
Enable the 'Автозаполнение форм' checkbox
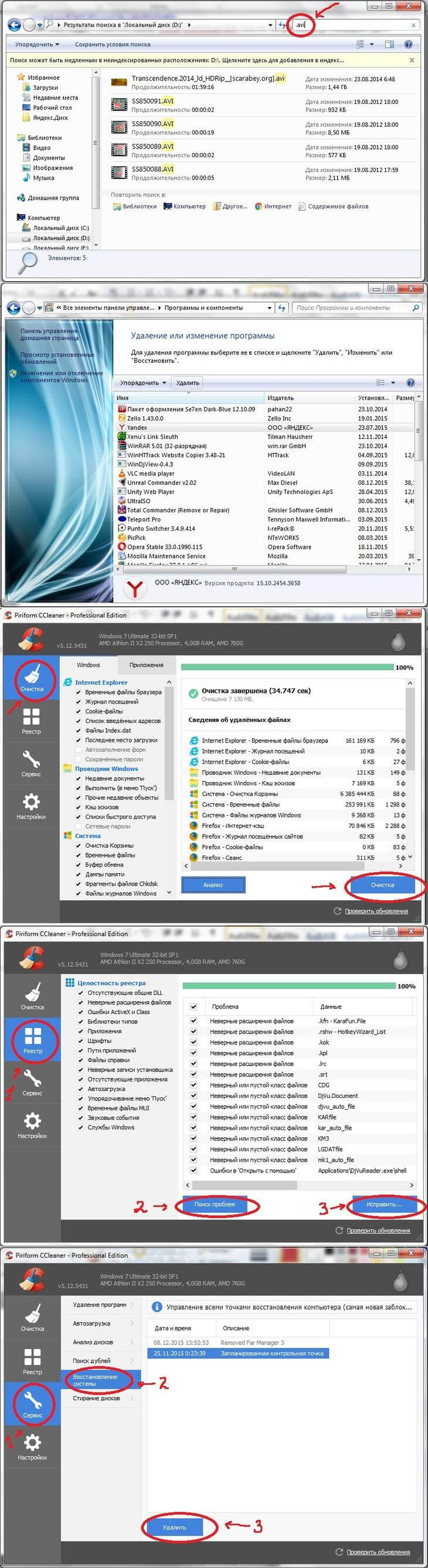point(79,749)
